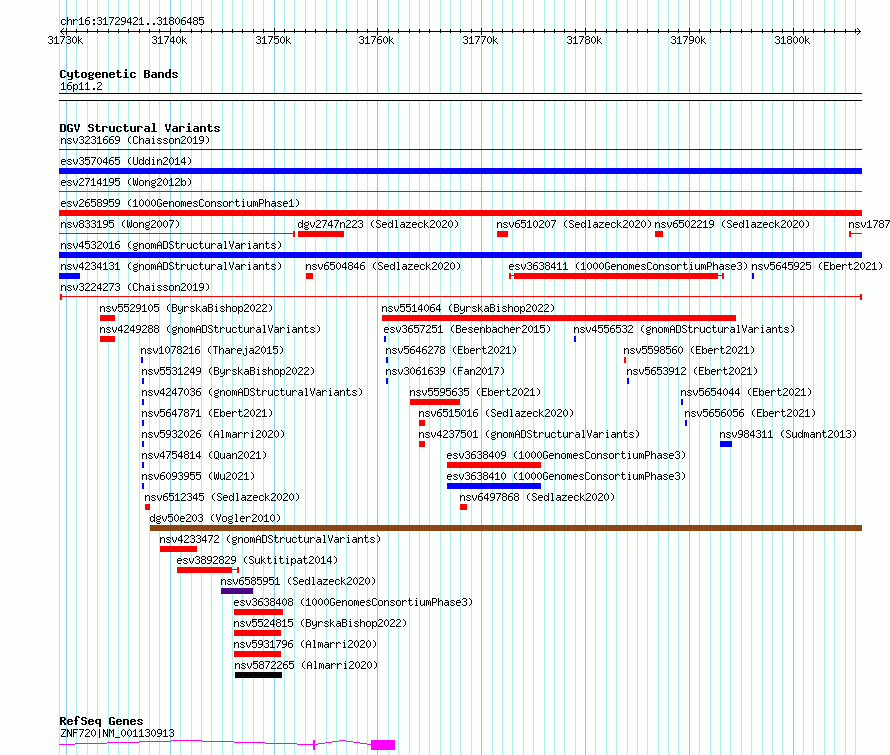The image size is (890, 755).
Task: Click nsv5653912 (Ebert2021) label
Action: 692,371
